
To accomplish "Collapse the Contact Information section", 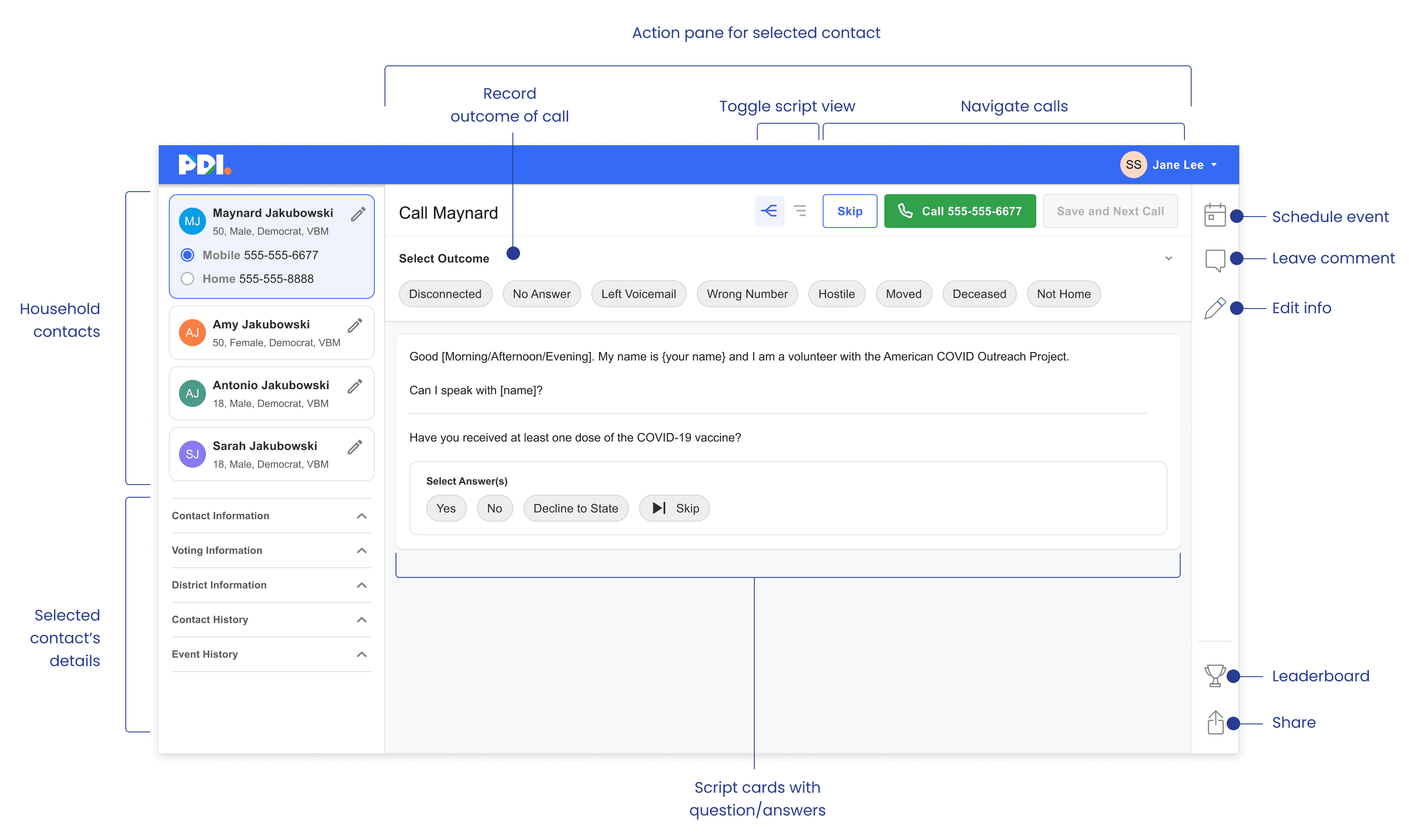I will (362, 516).
